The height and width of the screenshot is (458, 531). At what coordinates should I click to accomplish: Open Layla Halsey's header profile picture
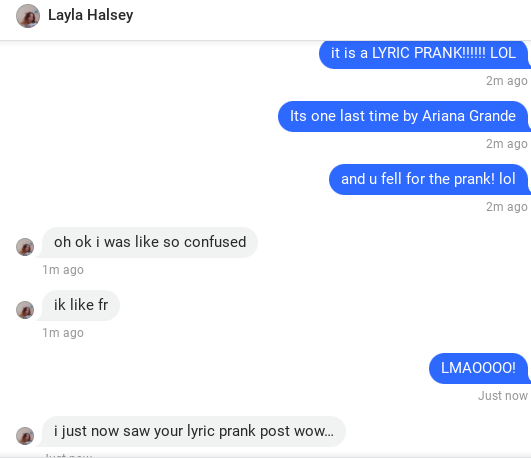tap(28, 16)
